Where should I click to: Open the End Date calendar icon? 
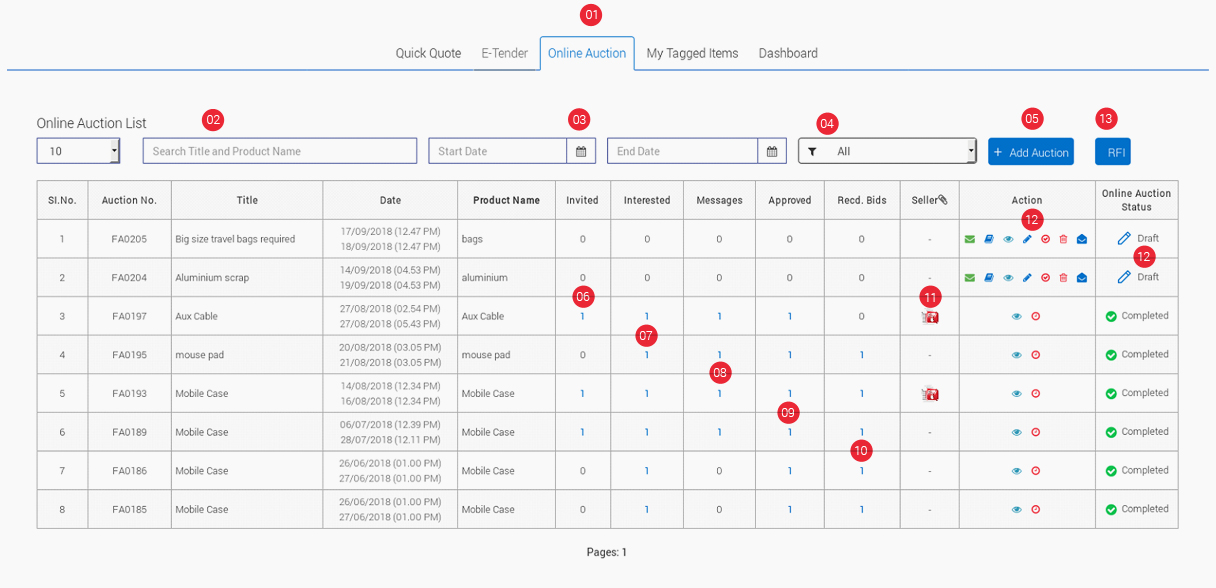pyautogui.click(x=772, y=151)
